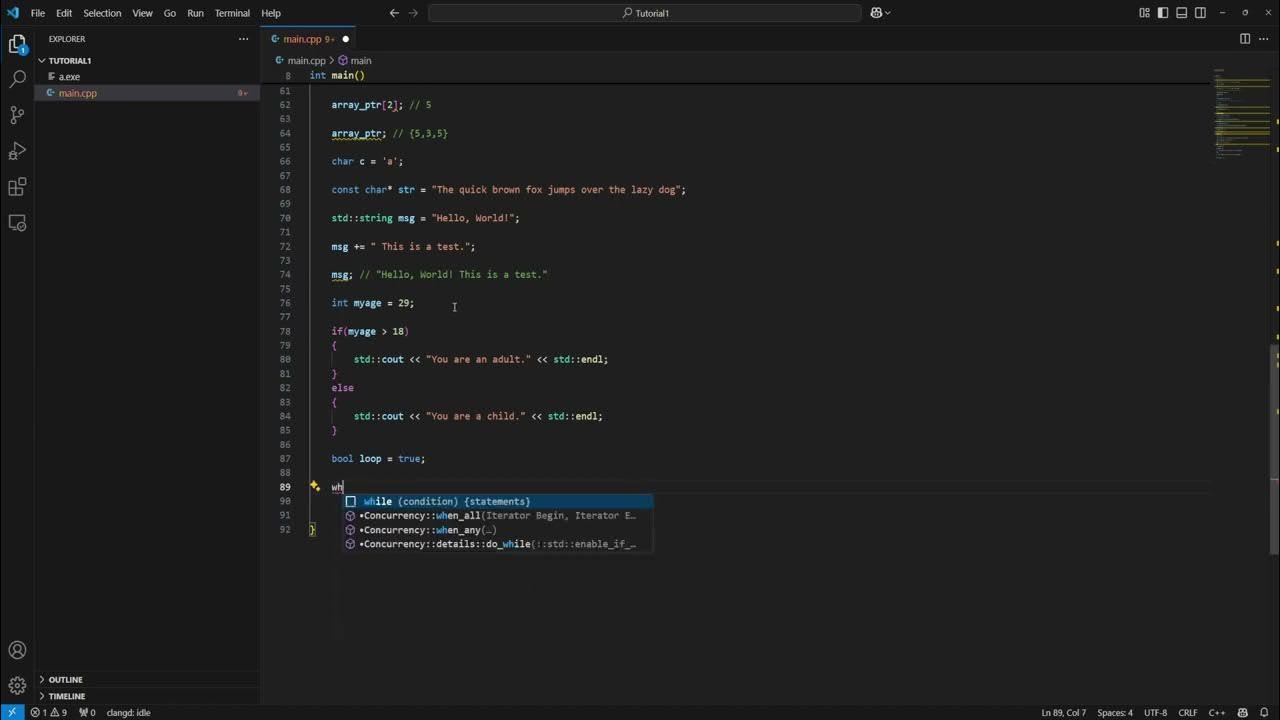Open the Source Control view
1280x720 pixels.
[17, 115]
